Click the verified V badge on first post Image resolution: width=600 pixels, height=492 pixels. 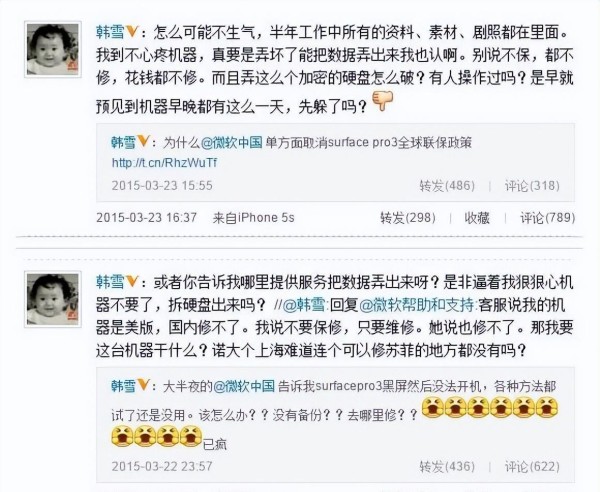pyautogui.click(x=132, y=32)
